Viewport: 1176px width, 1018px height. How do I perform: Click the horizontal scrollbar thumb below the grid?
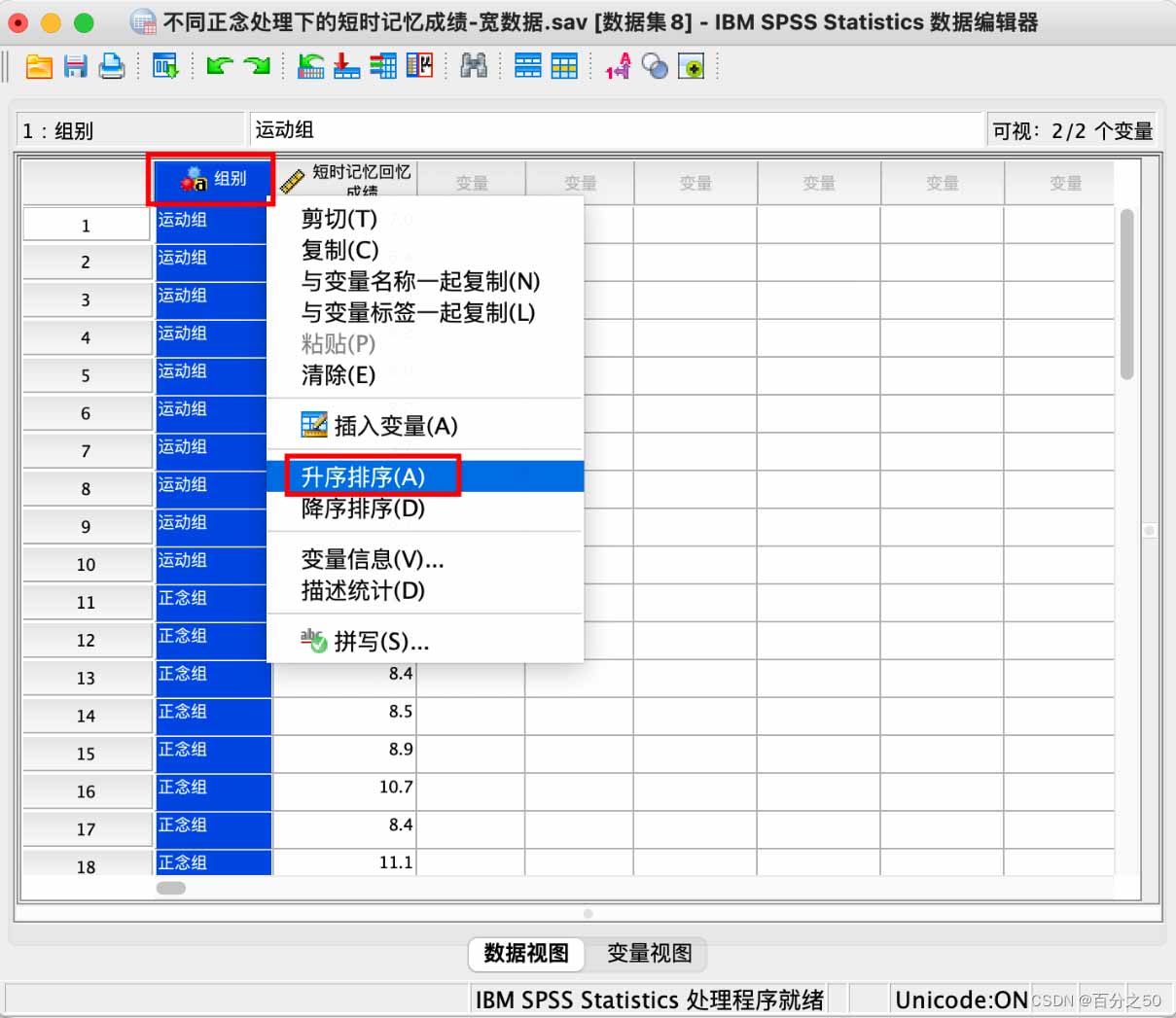click(171, 888)
